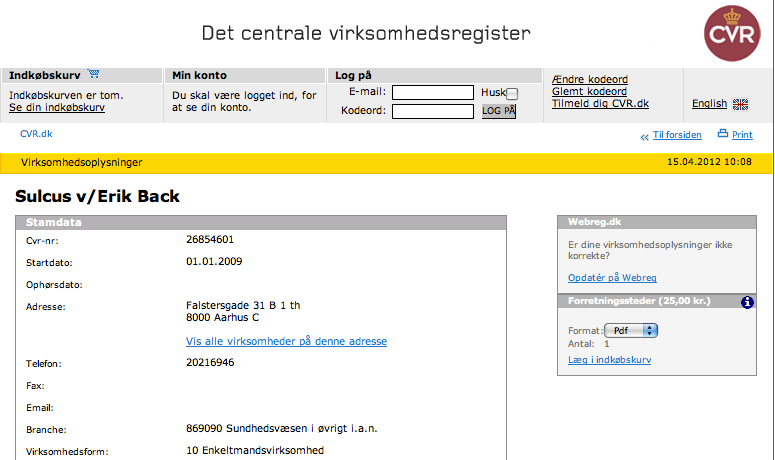This screenshot has width=775, height=460.
Task: Click the Virksomhedsoplysninger yellow bar title
Action: pos(82,163)
